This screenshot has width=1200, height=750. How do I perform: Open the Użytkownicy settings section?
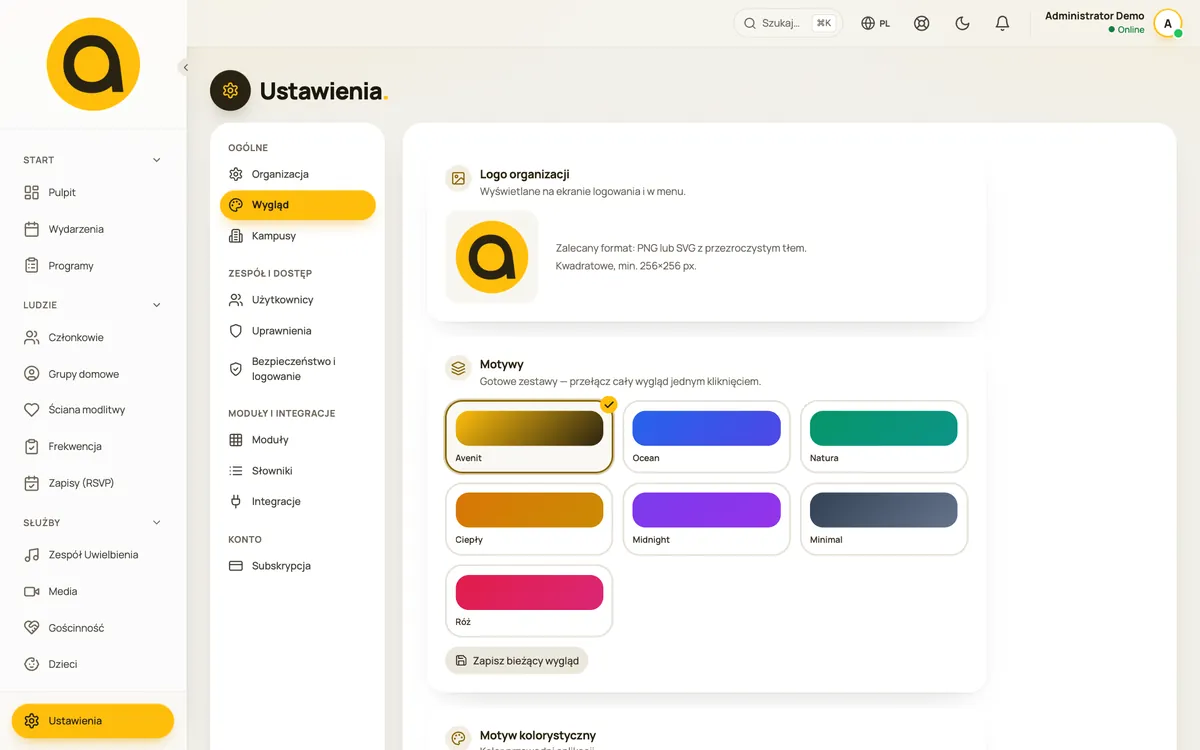pyautogui.click(x=298, y=300)
